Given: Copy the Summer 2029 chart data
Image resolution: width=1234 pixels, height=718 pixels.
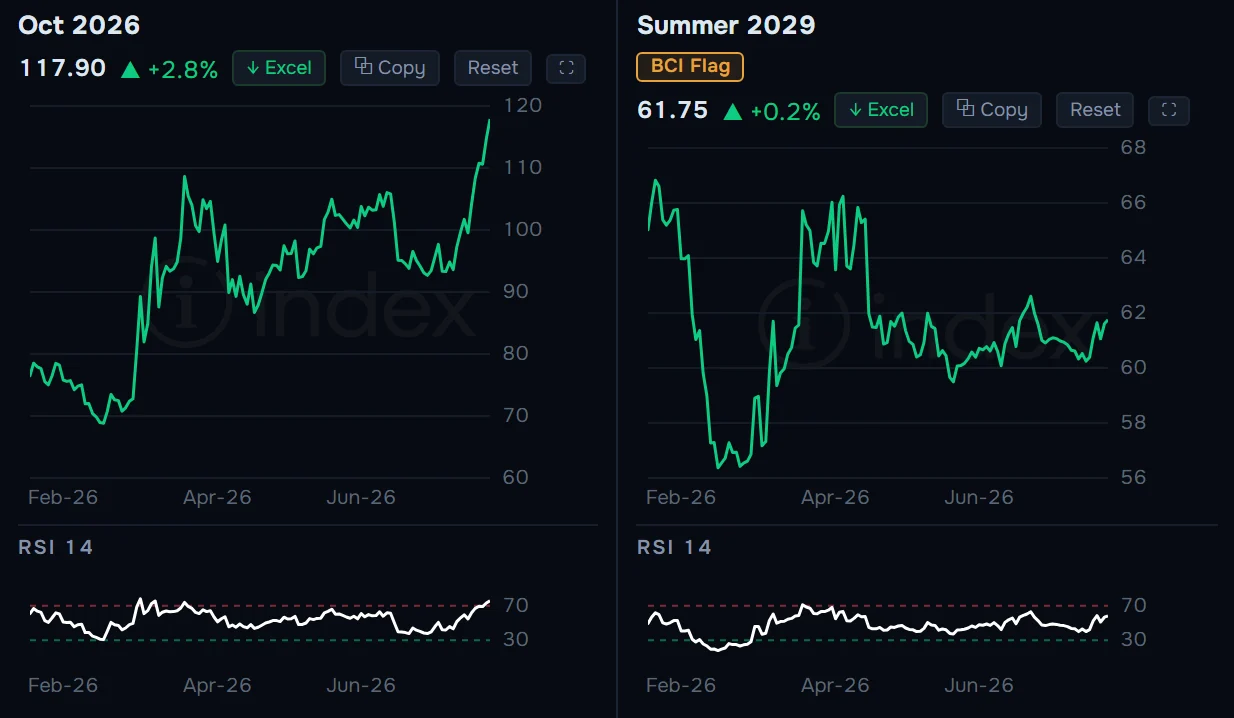Looking at the screenshot, I should (x=992, y=110).
